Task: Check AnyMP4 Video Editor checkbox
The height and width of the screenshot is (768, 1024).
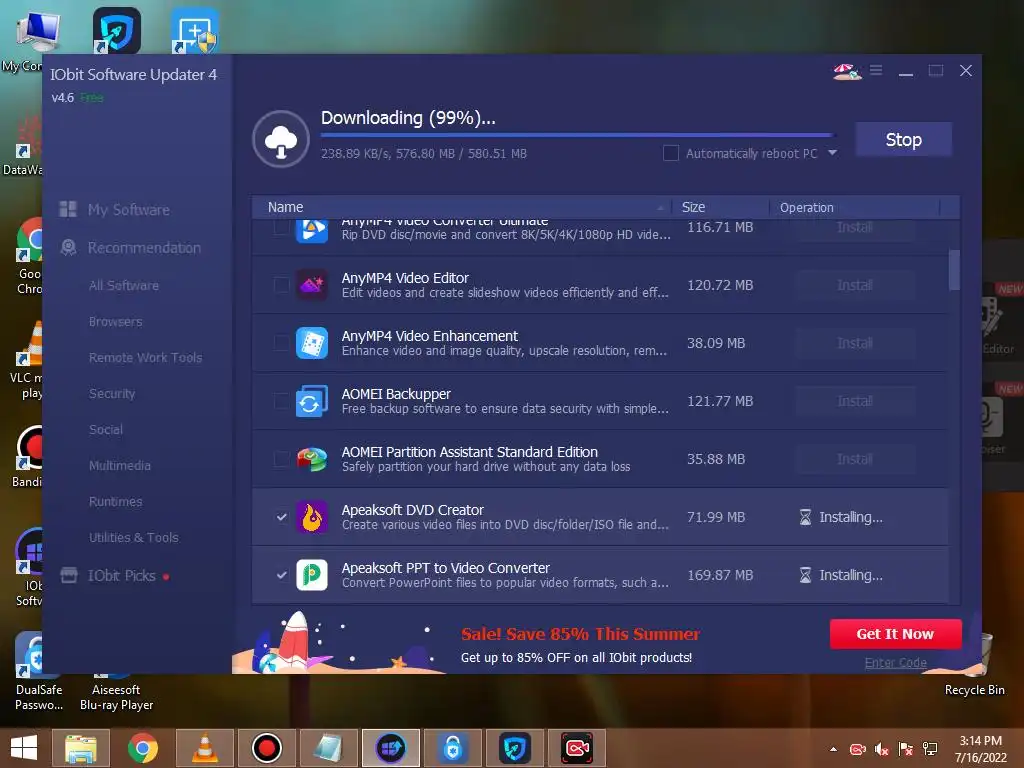Action: [281, 285]
